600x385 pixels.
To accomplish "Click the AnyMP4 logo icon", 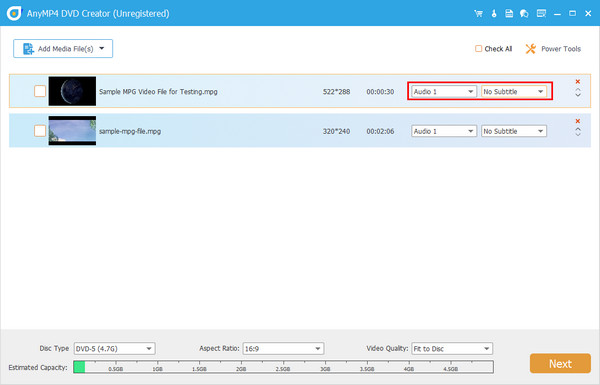I will coord(15,13).
